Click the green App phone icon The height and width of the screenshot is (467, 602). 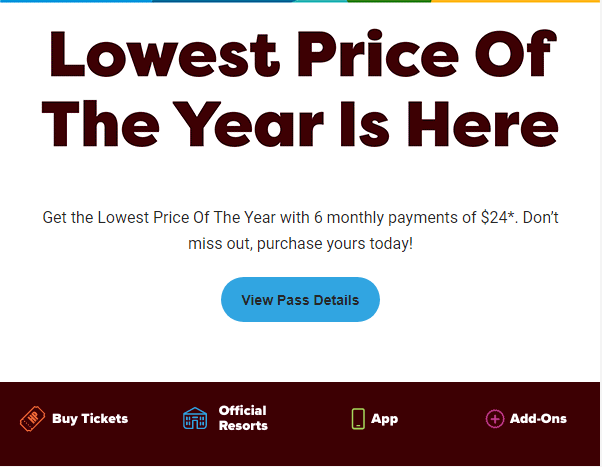coord(358,418)
